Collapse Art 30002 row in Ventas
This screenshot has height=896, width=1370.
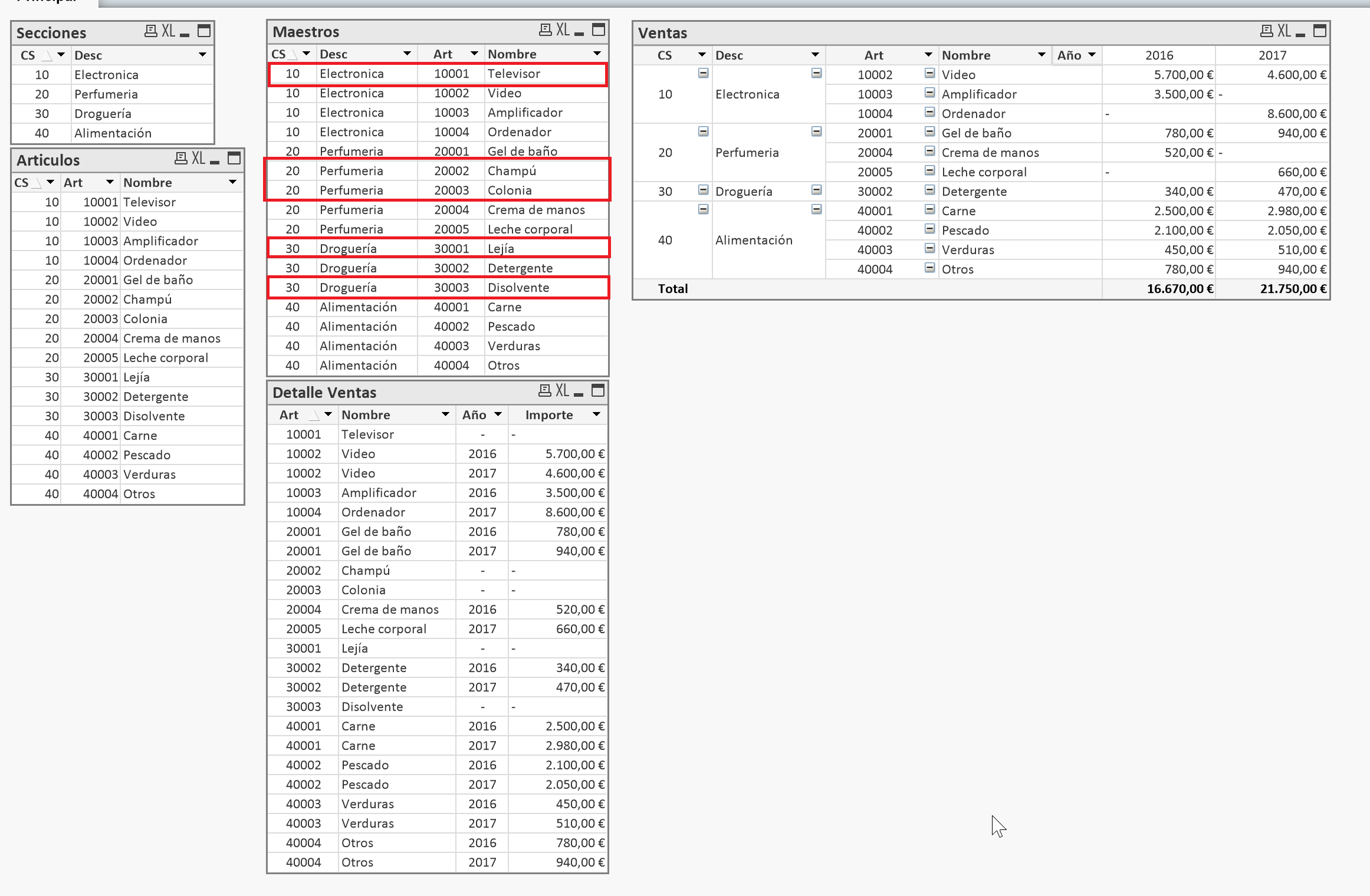click(929, 190)
